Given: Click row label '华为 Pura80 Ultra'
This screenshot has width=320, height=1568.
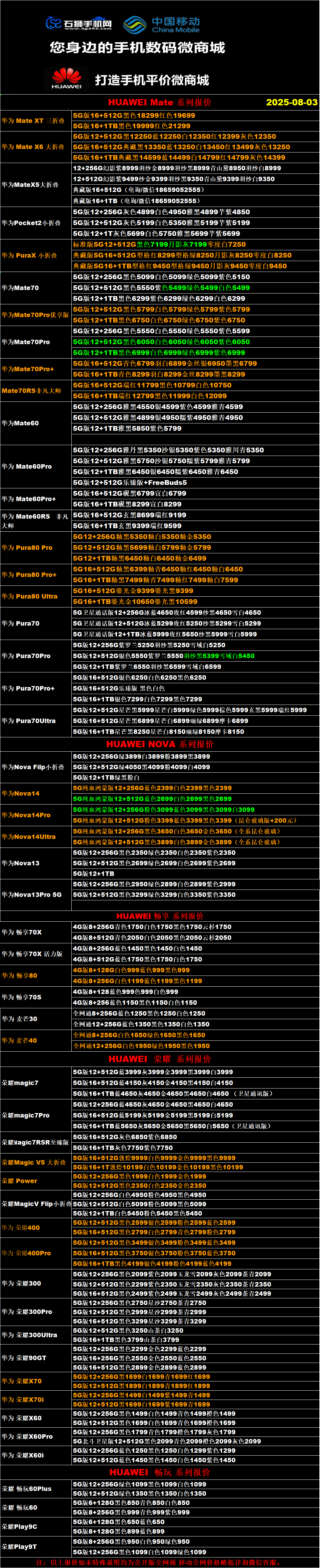Looking at the screenshot, I should click(29, 597).
